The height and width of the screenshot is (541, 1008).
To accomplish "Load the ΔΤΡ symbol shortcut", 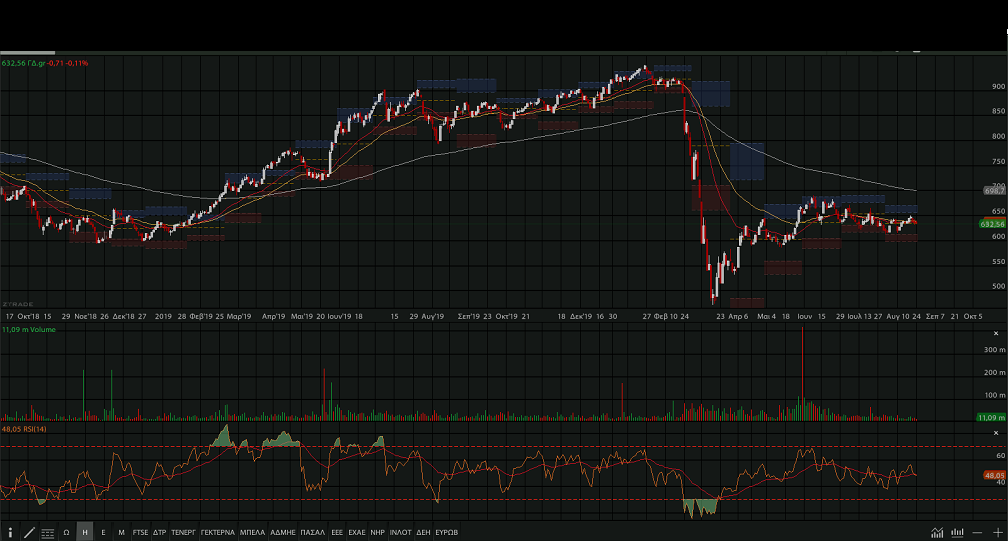I will pyautogui.click(x=159, y=533).
